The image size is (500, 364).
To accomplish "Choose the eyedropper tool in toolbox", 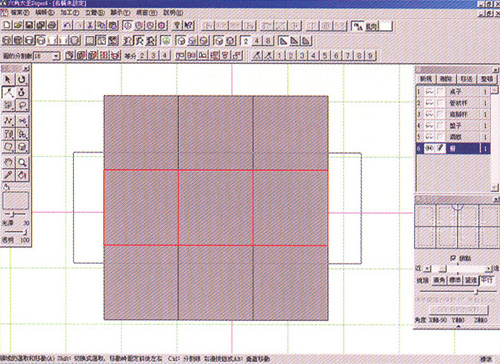I will tap(8, 175).
